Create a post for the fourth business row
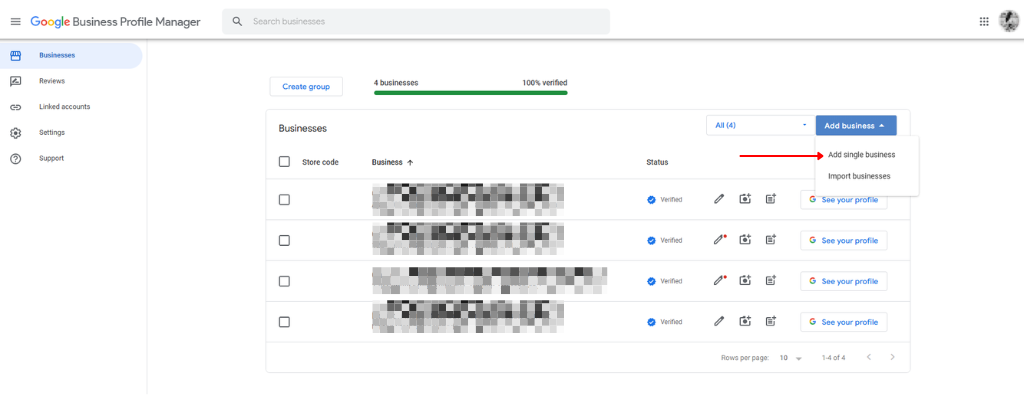The image size is (1024, 400). click(771, 322)
